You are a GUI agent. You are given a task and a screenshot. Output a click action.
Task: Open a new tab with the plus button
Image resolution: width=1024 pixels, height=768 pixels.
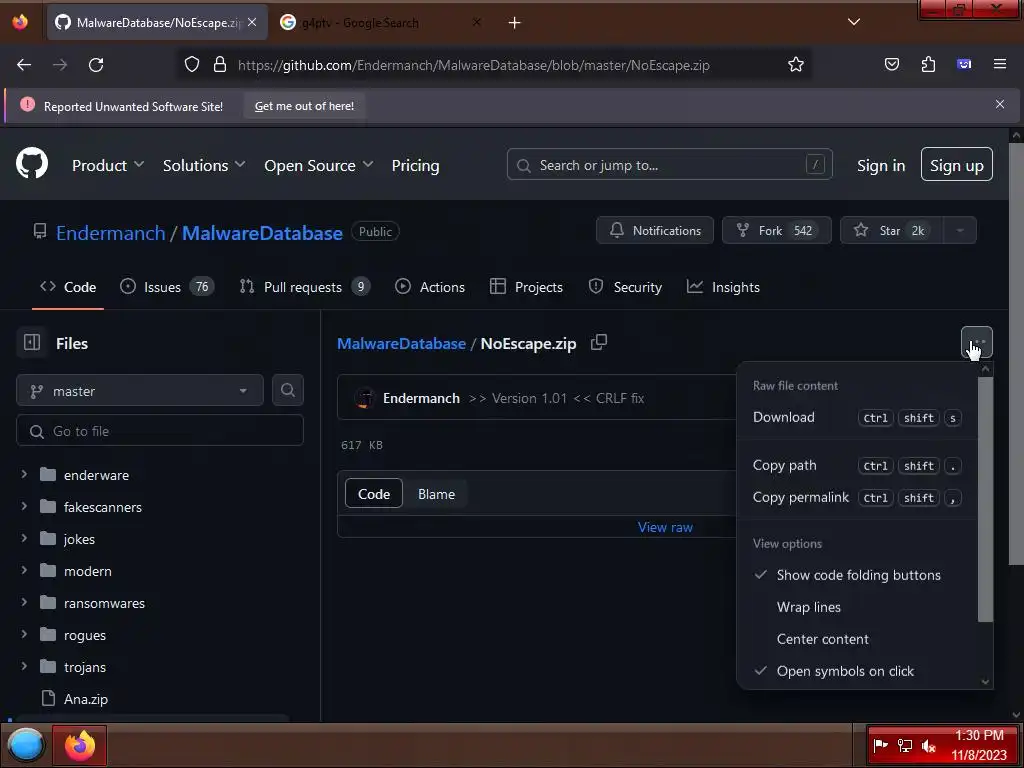(515, 23)
